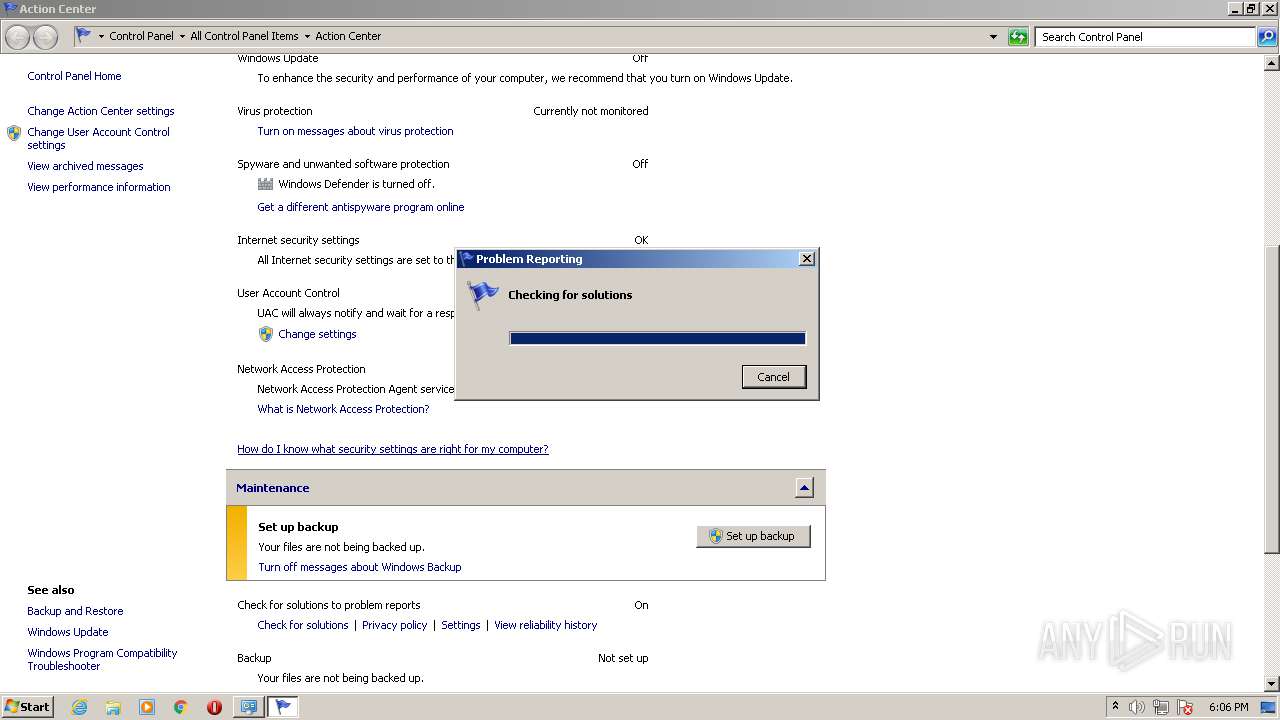1280x720 pixels.
Task: Collapse the Maintenance section
Action: (x=804, y=488)
